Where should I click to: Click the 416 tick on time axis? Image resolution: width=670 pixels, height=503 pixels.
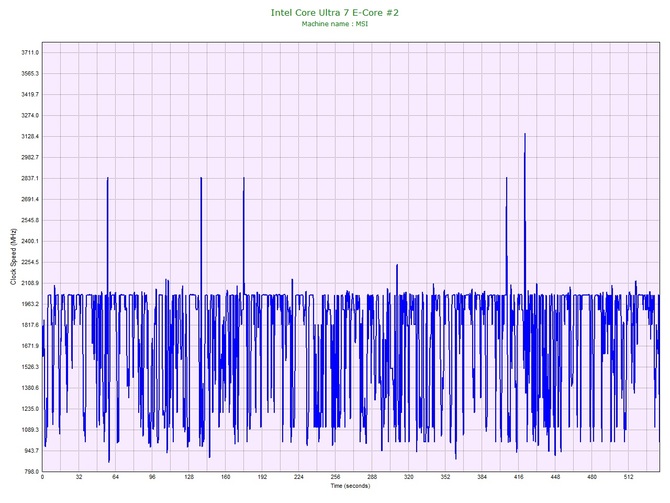point(519,477)
